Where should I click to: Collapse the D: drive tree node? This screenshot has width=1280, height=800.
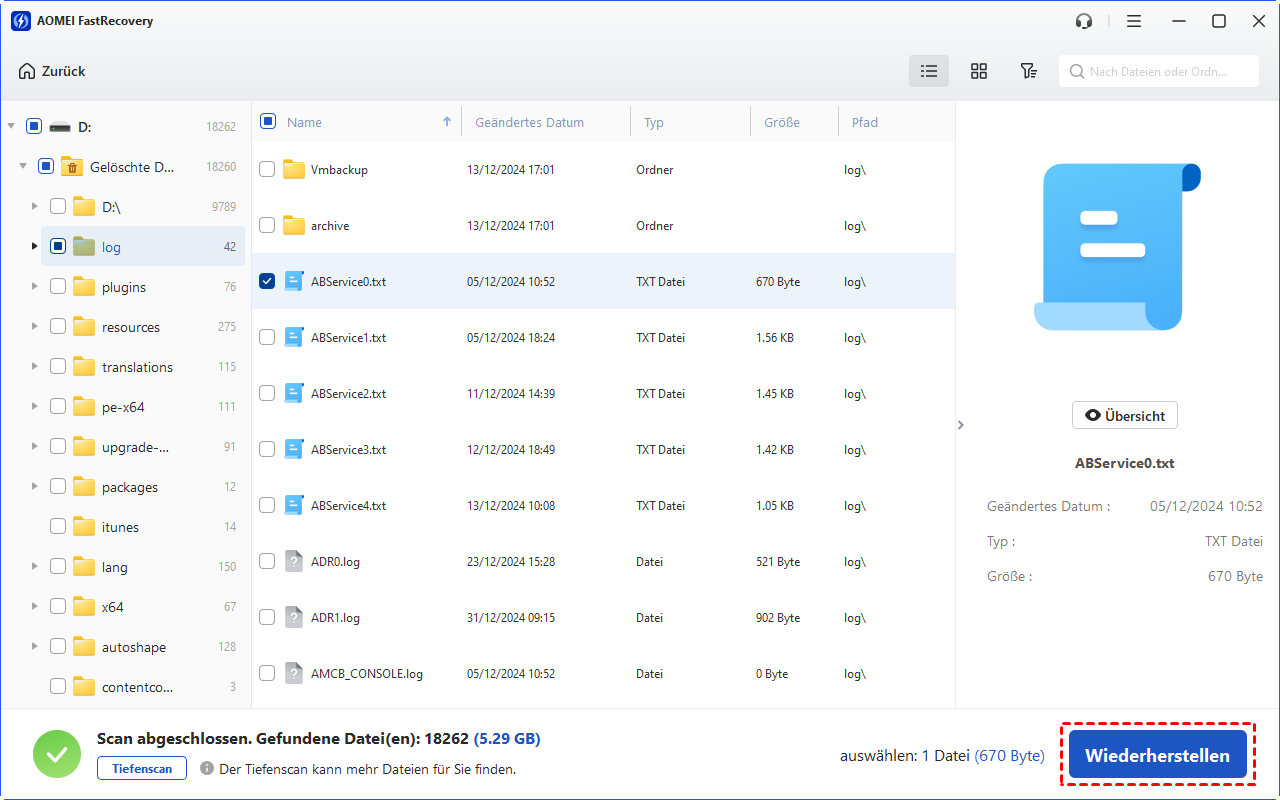11,127
